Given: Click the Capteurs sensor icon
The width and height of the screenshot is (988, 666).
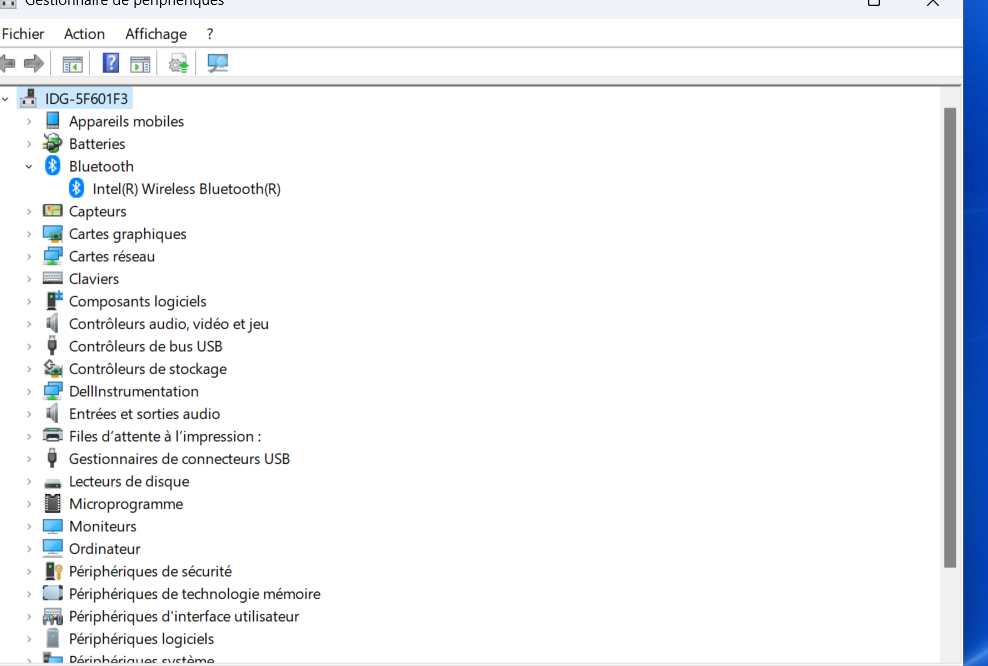Looking at the screenshot, I should (52, 210).
